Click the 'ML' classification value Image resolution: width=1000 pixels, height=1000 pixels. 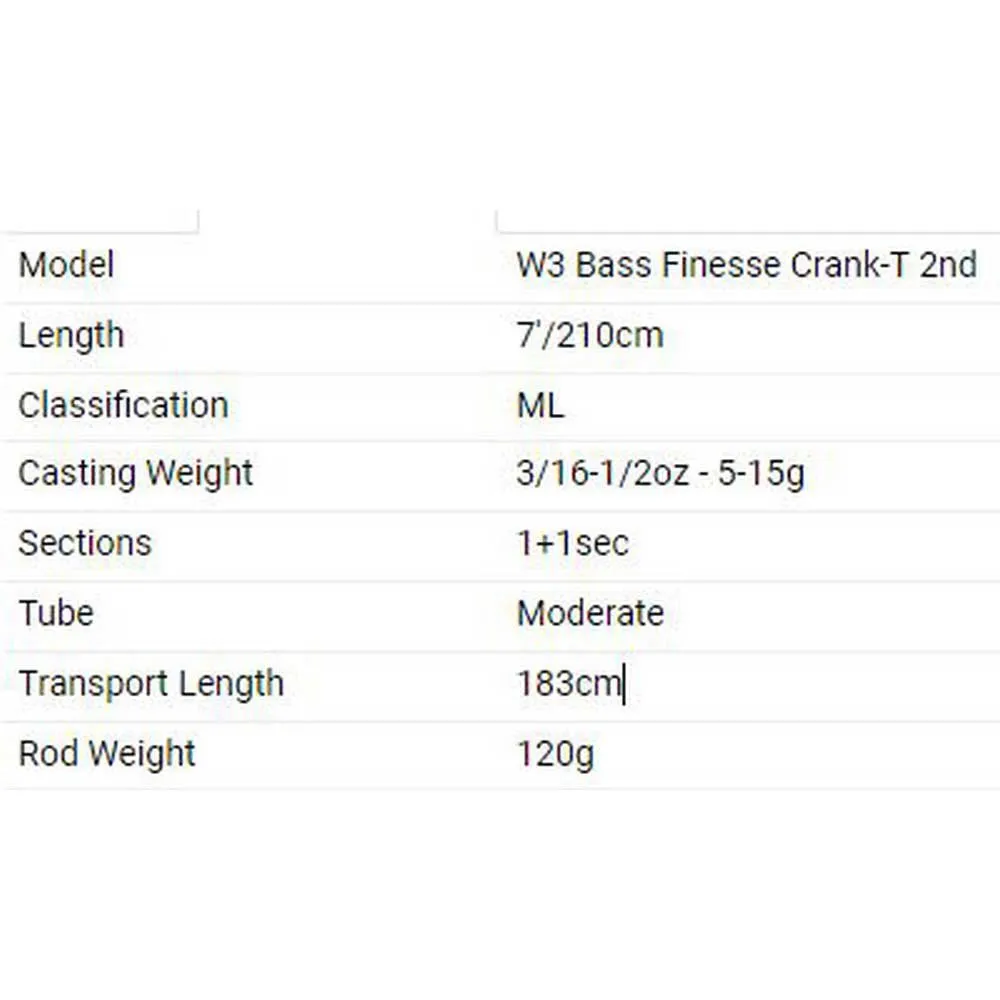click(x=540, y=404)
